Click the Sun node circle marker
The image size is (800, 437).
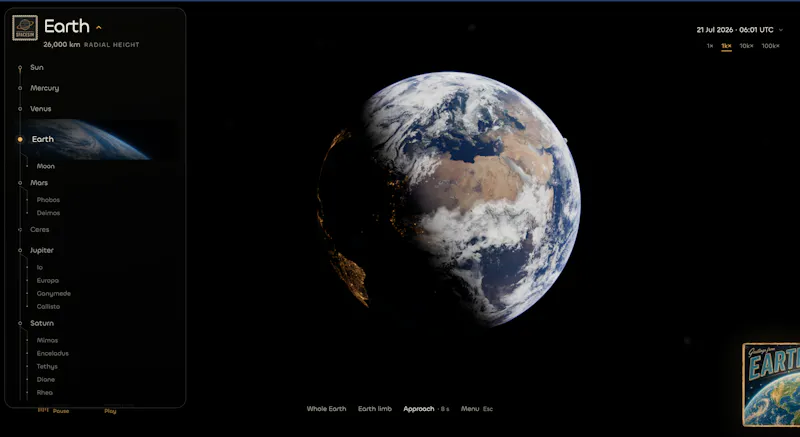point(20,67)
